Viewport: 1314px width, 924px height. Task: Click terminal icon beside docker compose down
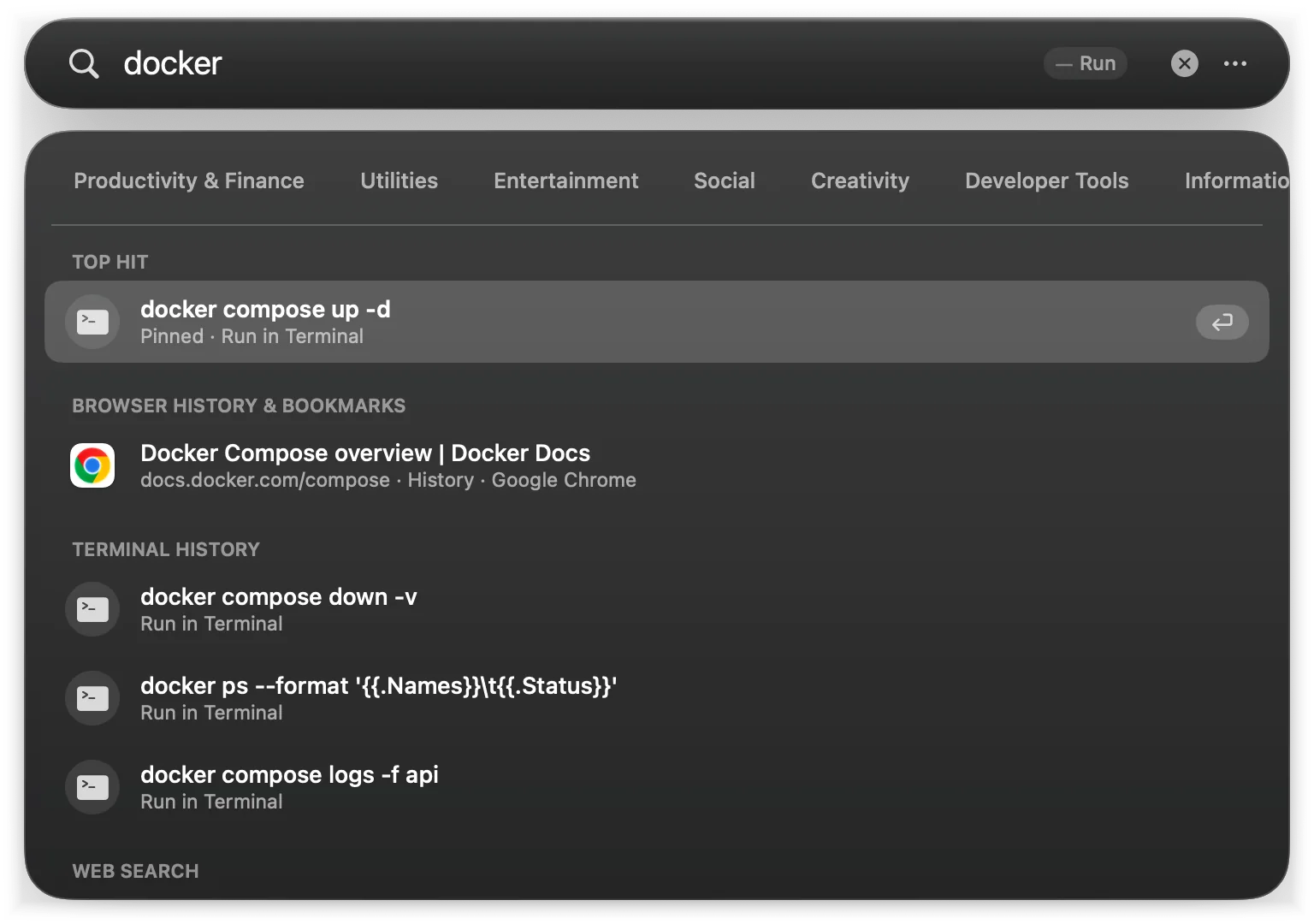92,609
